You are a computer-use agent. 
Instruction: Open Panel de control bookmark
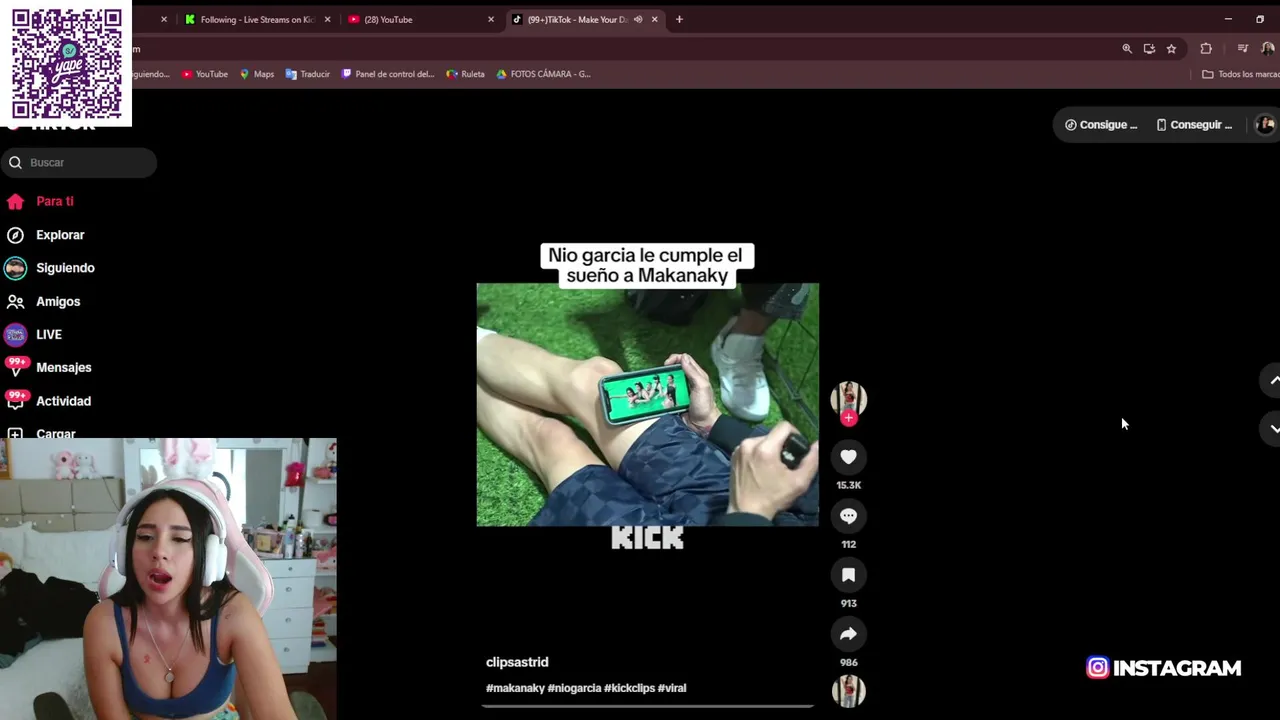point(388,74)
